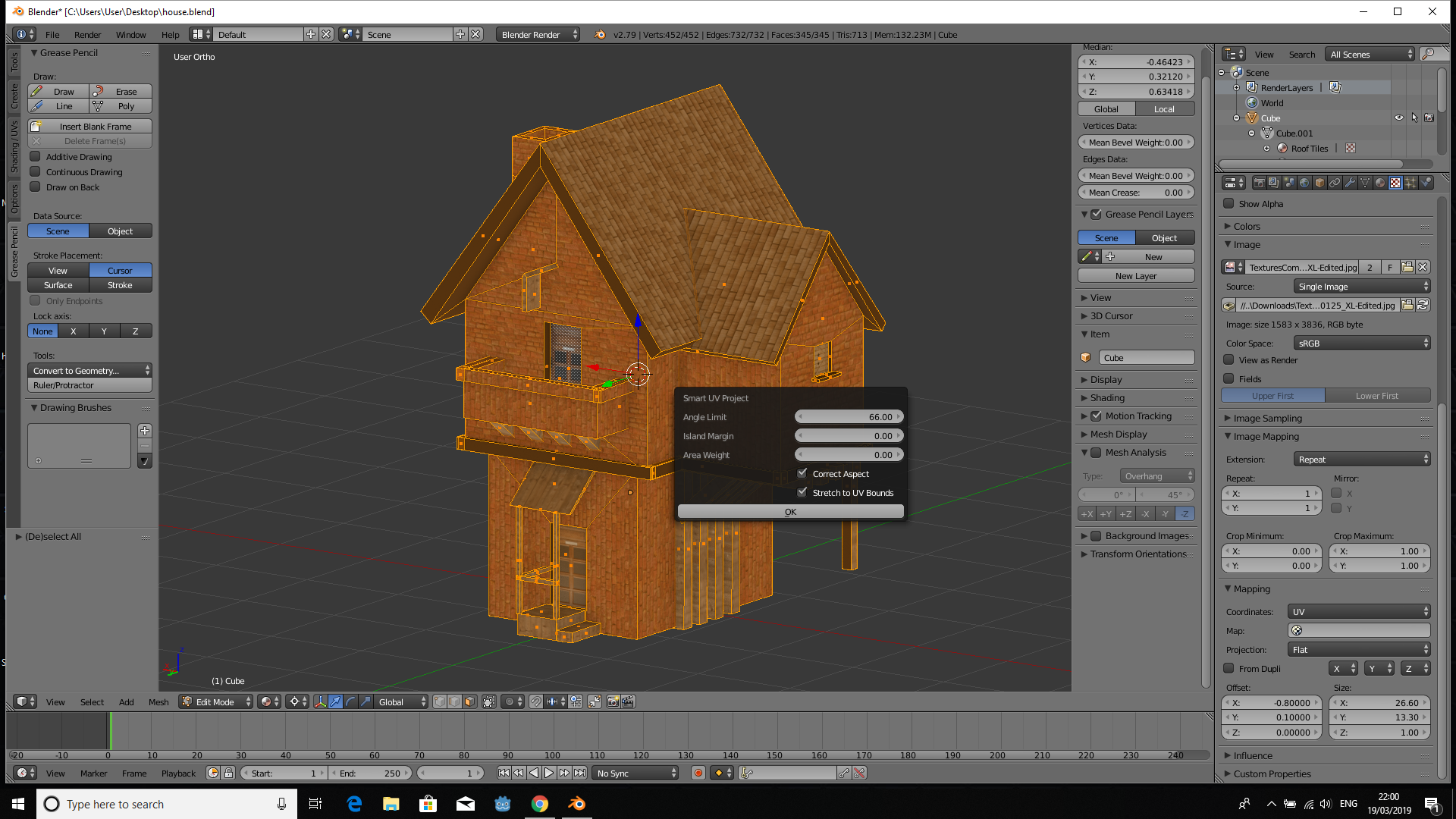Select the Scene tab in Grease Pencil Layers
This screenshot has width=1456, height=819.
point(1107,237)
